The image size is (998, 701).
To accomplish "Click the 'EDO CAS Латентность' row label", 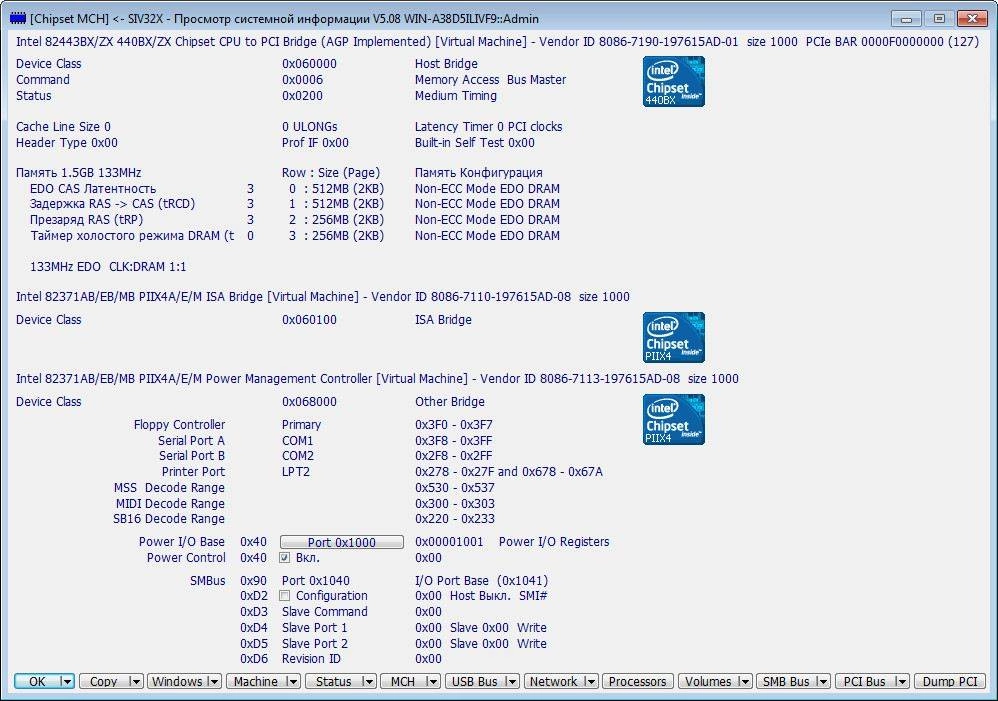I will (x=93, y=188).
